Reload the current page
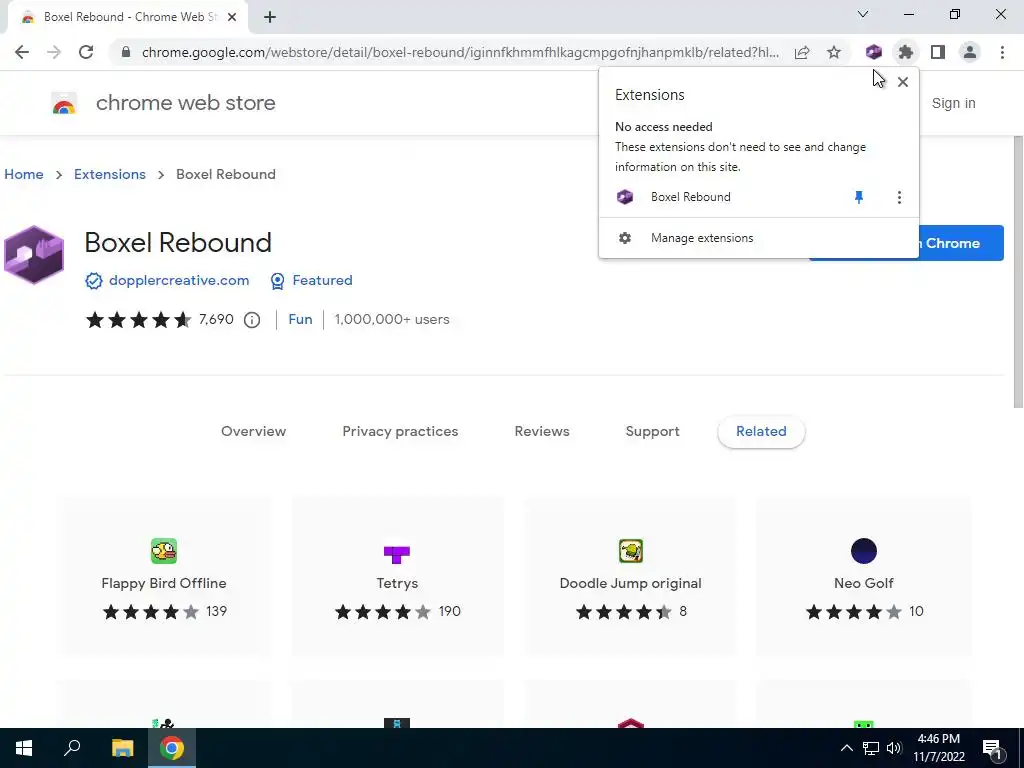The image size is (1024, 768). [86, 52]
